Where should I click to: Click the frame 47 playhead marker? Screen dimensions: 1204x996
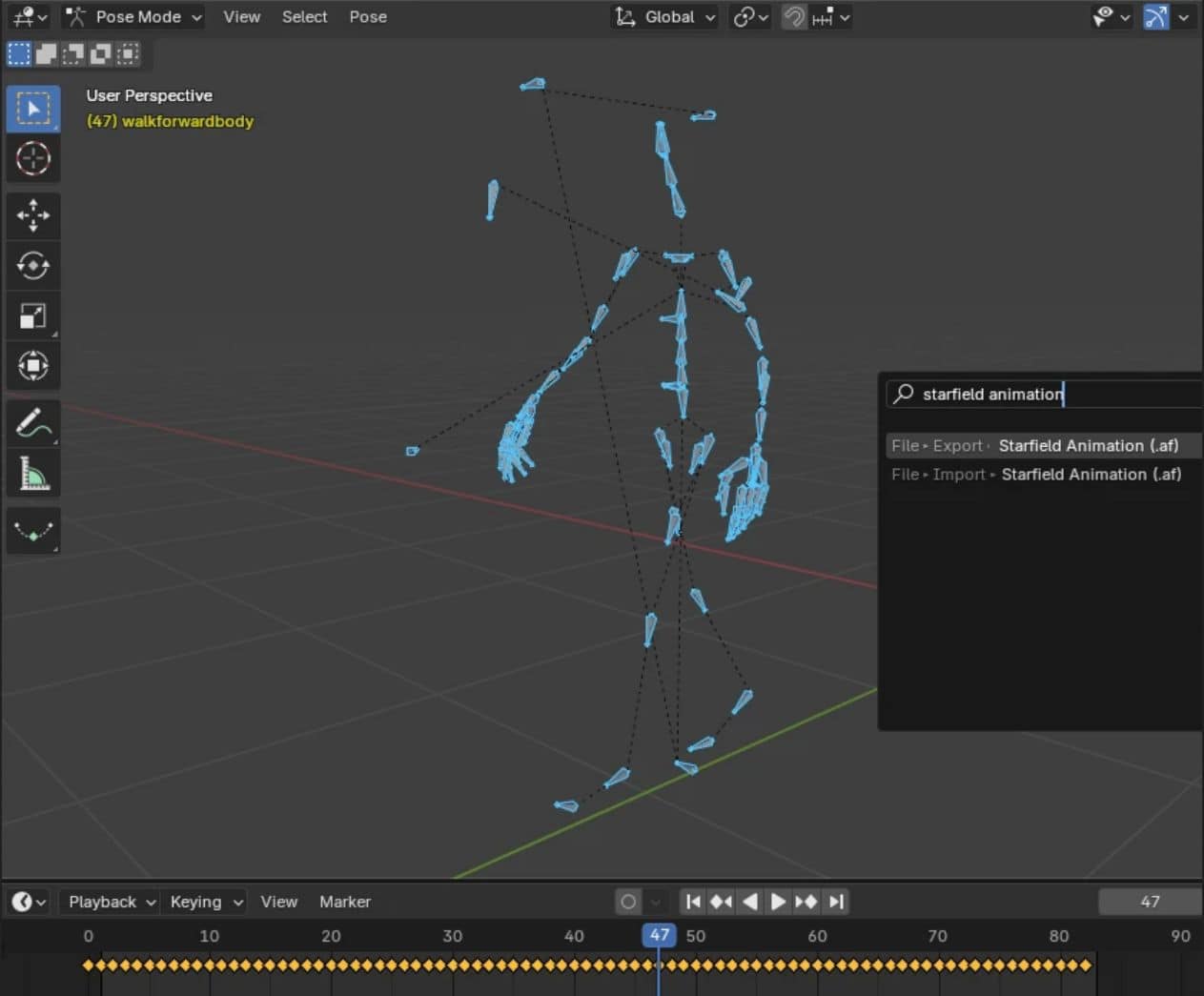point(659,935)
